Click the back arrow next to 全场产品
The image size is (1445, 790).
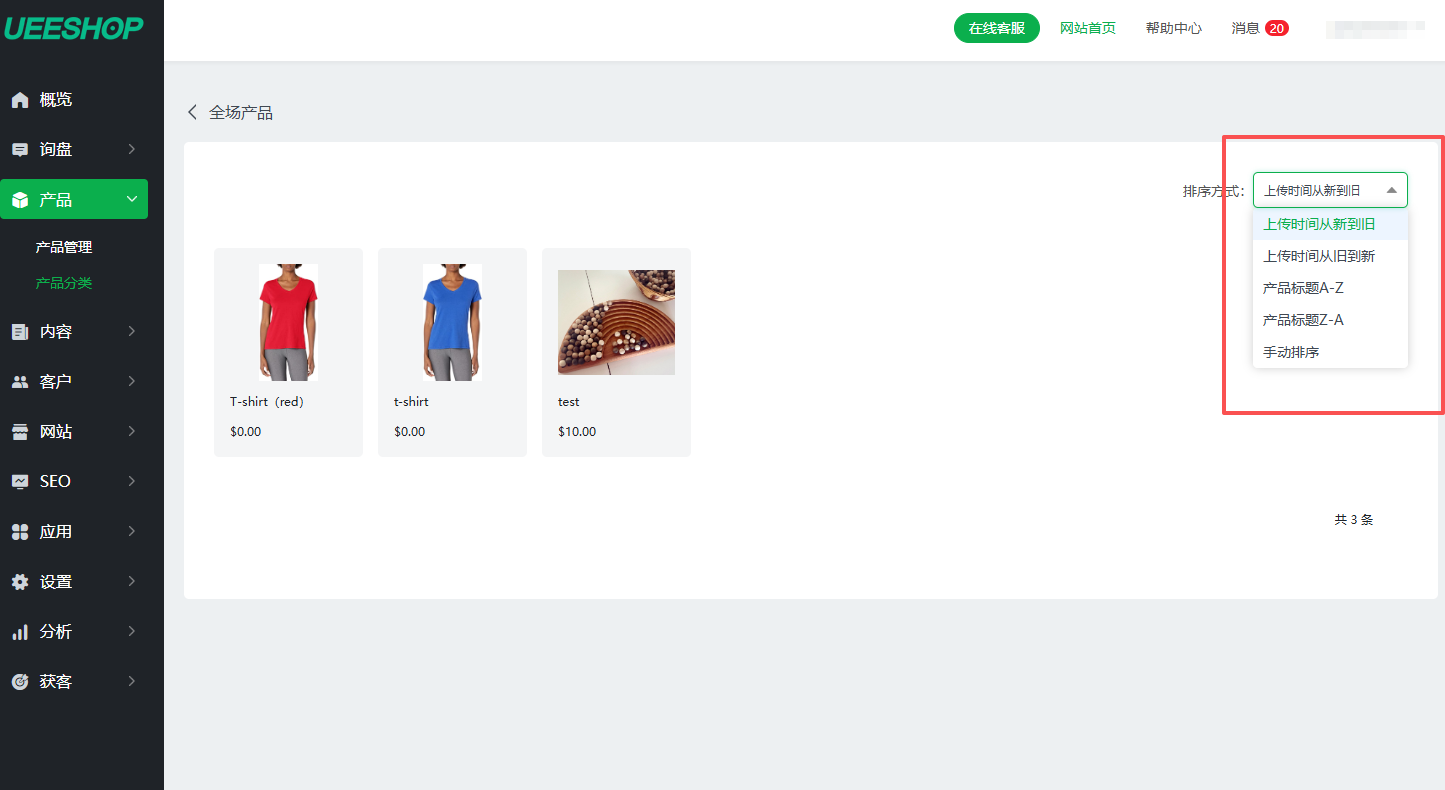192,112
